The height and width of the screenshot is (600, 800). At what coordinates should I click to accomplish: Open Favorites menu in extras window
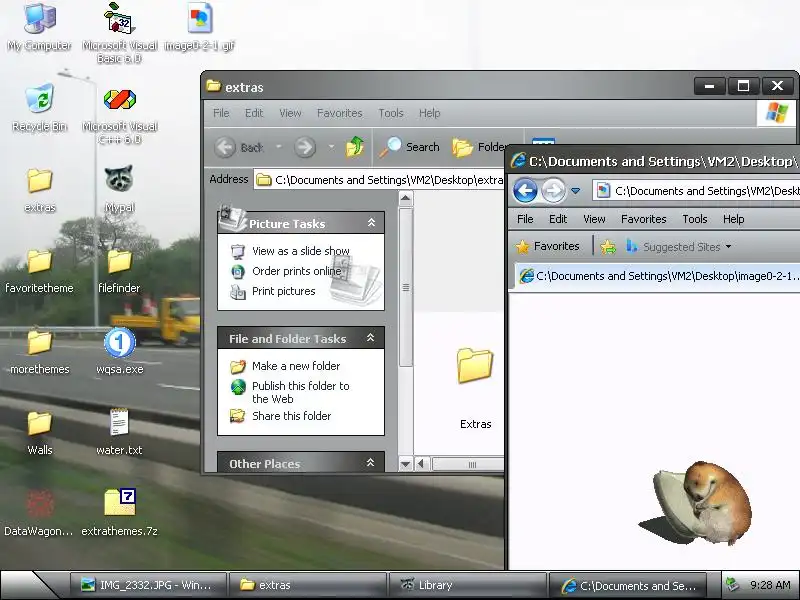[x=339, y=113]
